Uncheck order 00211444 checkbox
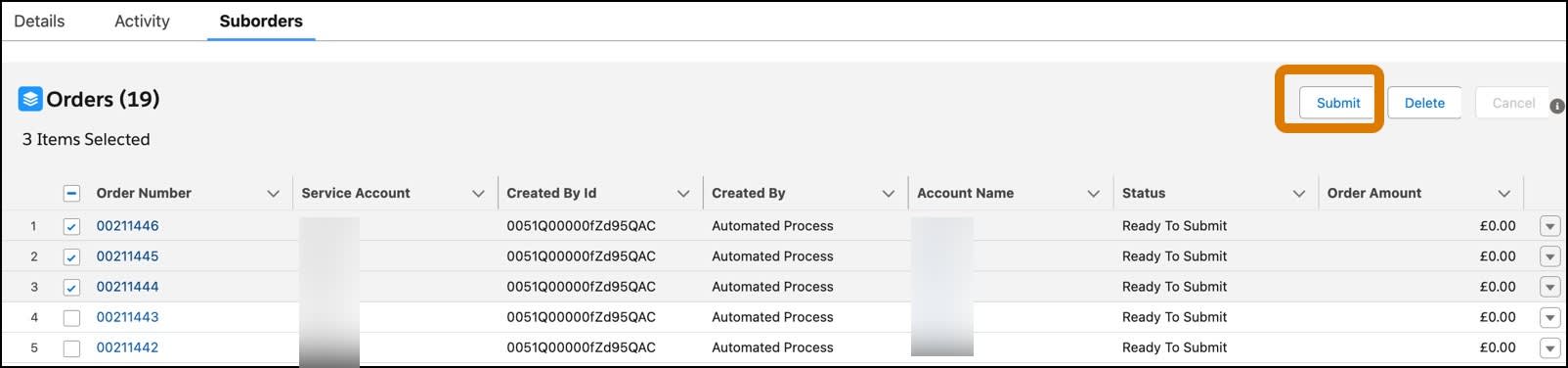Screen dimensions: 1568x368 click(71, 287)
